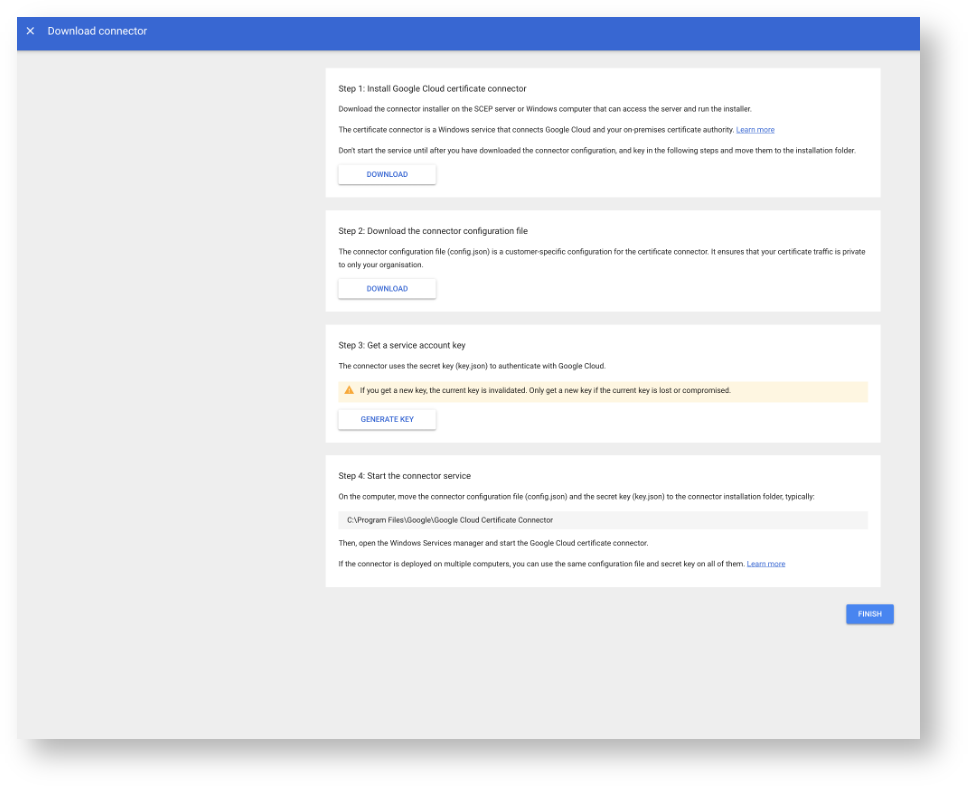This screenshot has height=787, width=969.
Task: Click the installation folder path box
Action: (x=602, y=520)
